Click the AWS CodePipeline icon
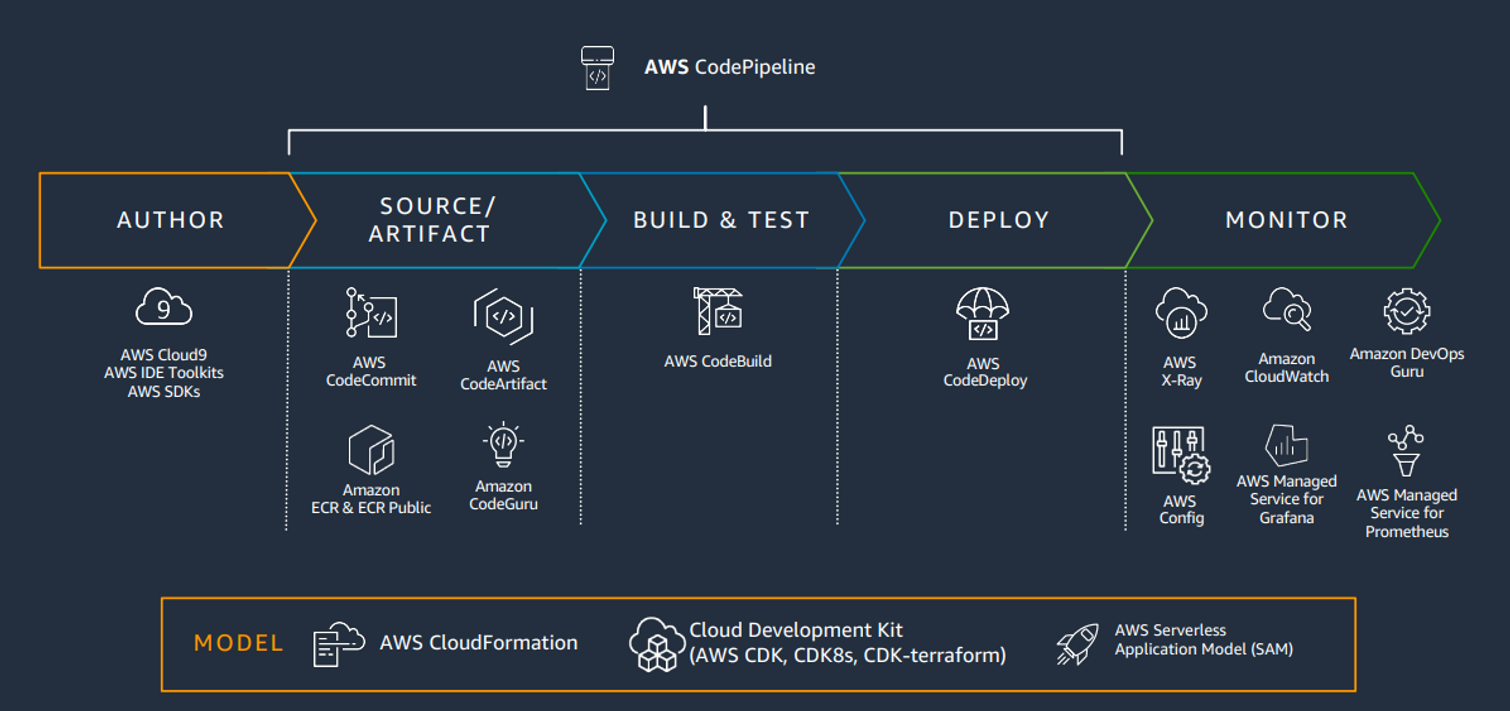 (597, 68)
